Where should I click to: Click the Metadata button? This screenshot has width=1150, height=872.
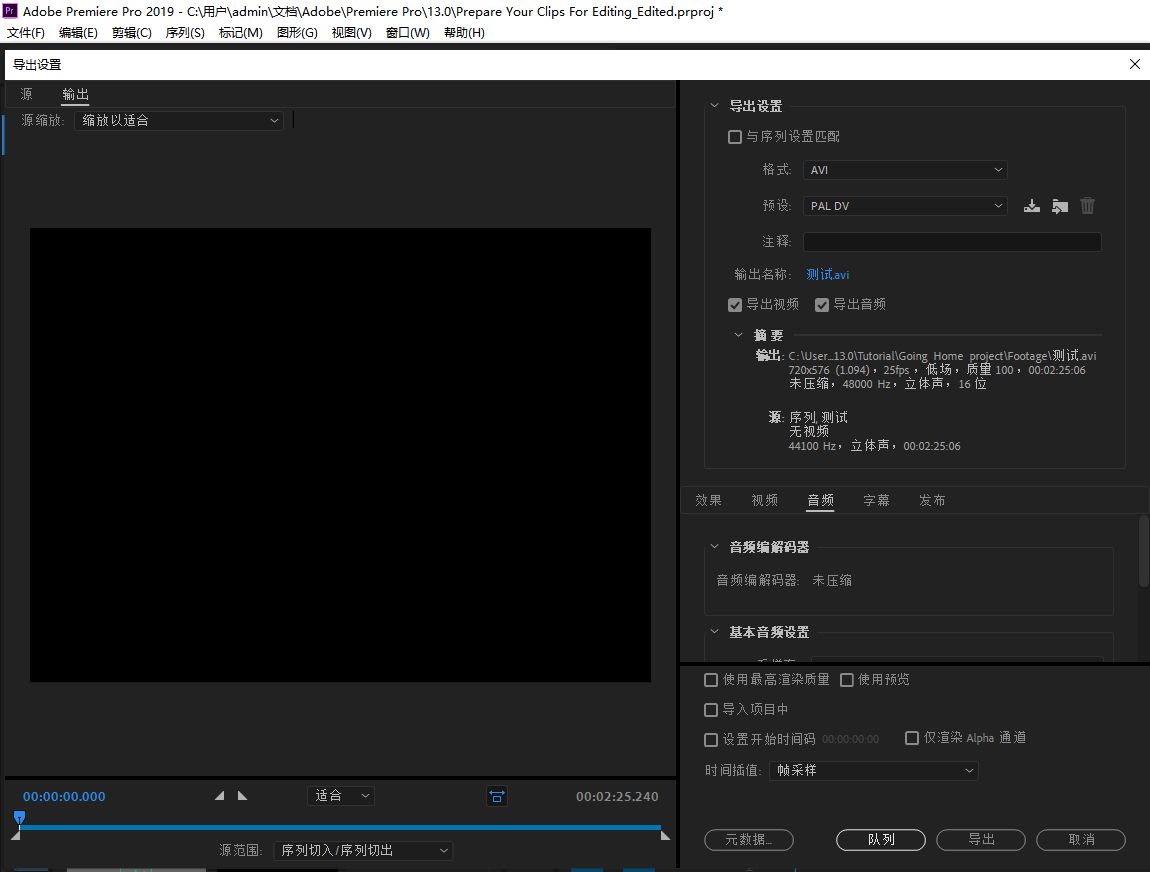(x=749, y=840)
